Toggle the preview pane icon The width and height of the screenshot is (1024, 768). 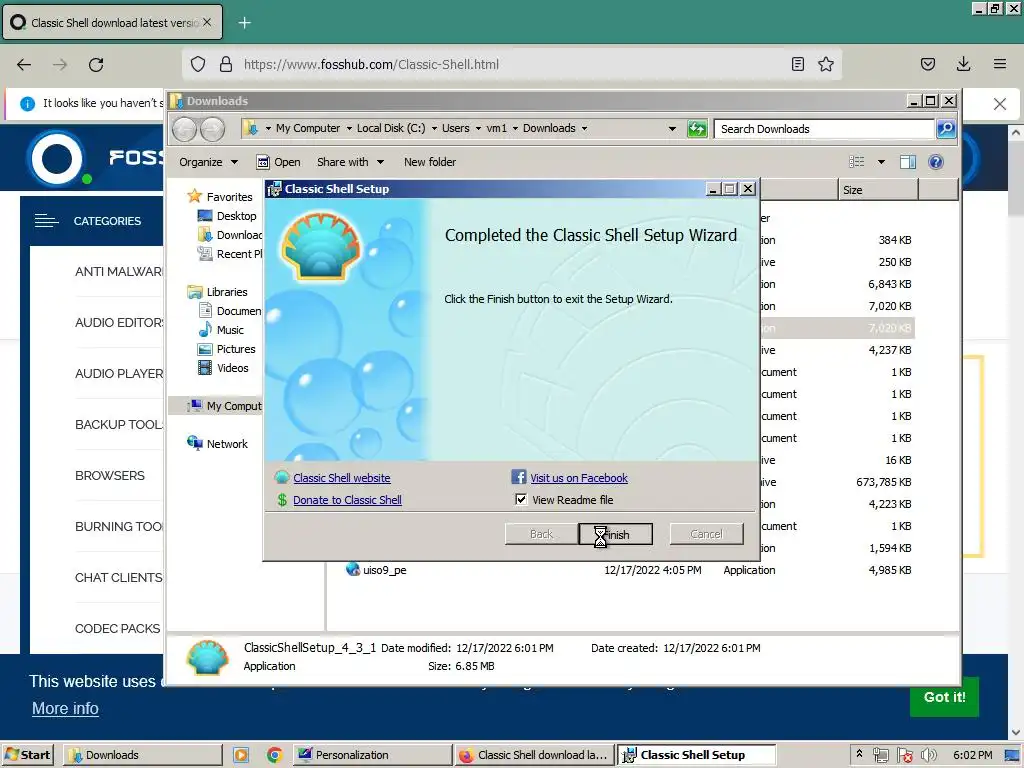click(908, 162)
